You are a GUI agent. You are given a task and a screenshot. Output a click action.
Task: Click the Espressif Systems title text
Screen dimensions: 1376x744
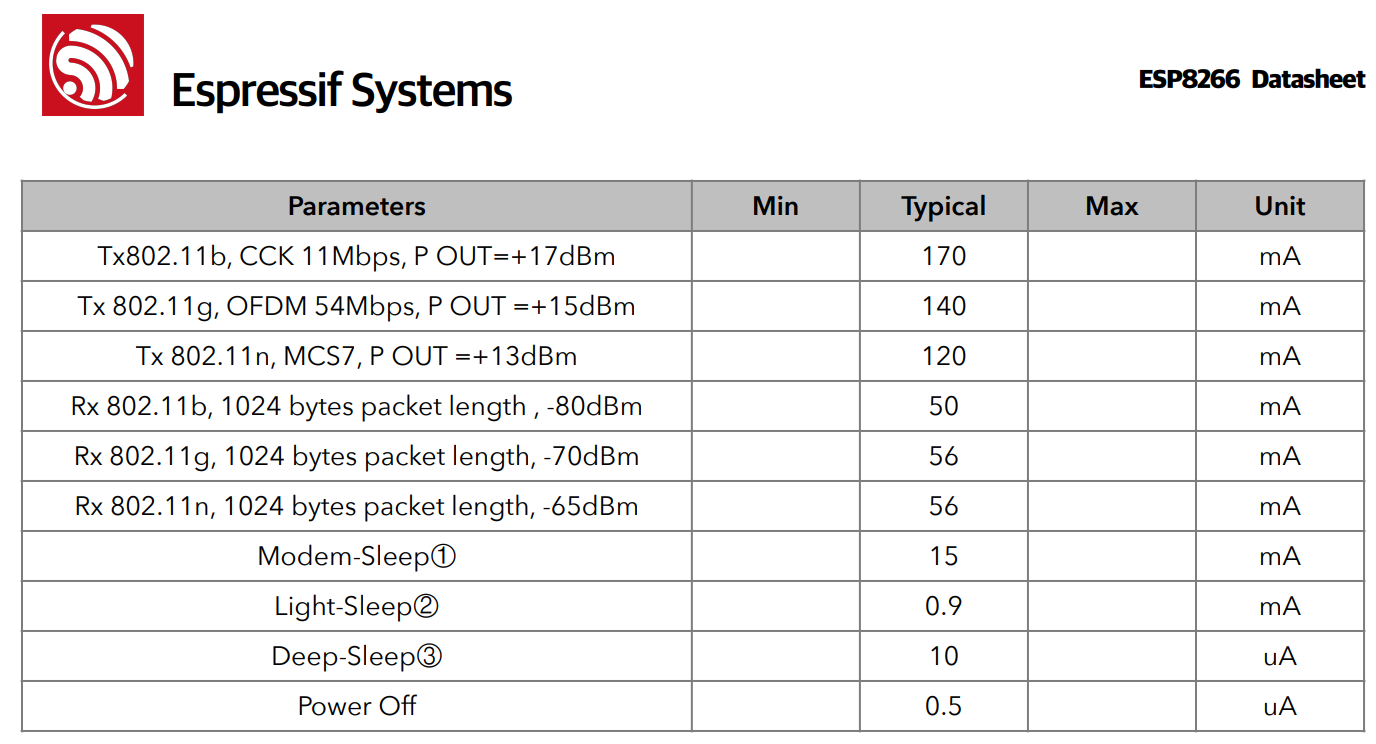click(x=342, y=91)
